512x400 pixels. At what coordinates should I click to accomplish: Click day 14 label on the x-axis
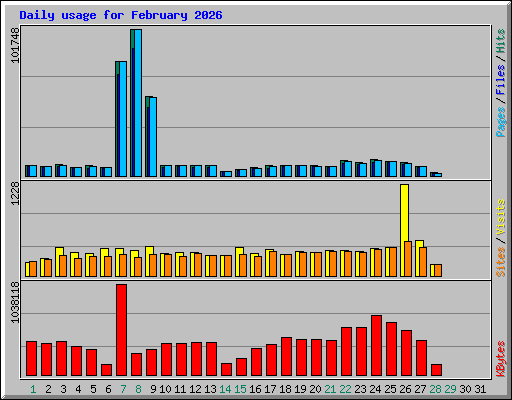(225, 389)
